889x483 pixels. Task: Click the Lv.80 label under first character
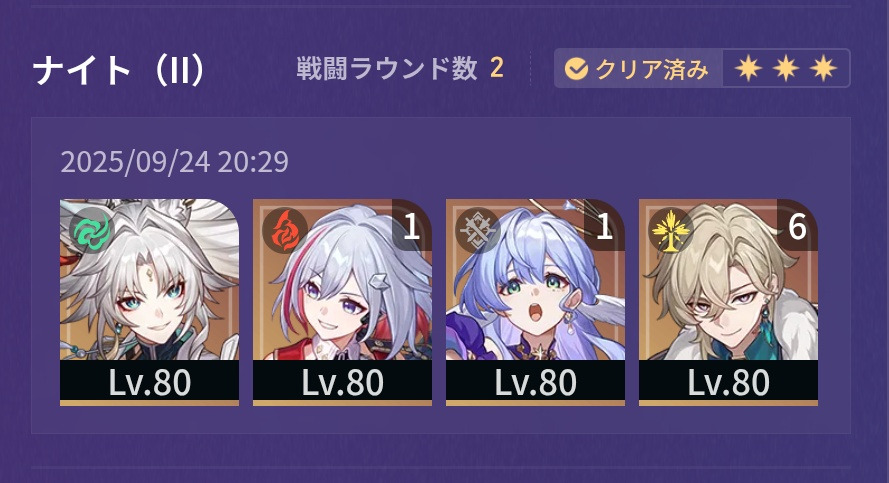coord(150,383)
